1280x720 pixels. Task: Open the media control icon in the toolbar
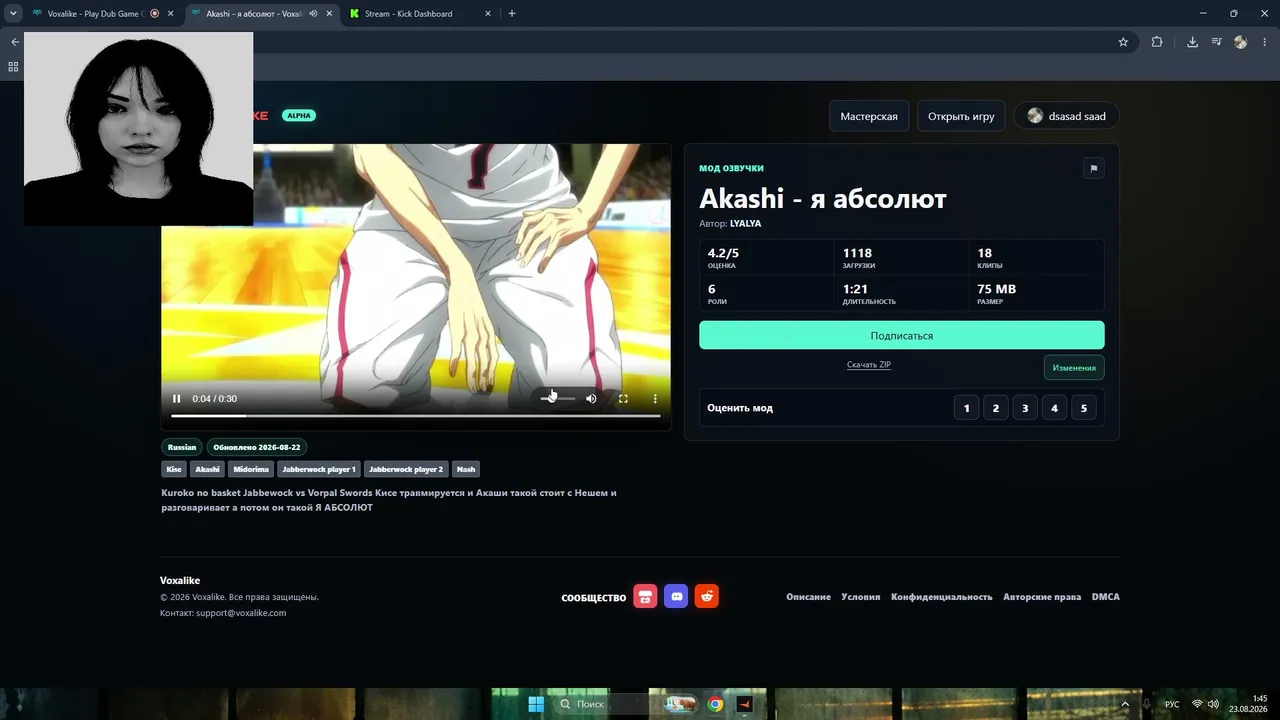tap(1217, 42)
